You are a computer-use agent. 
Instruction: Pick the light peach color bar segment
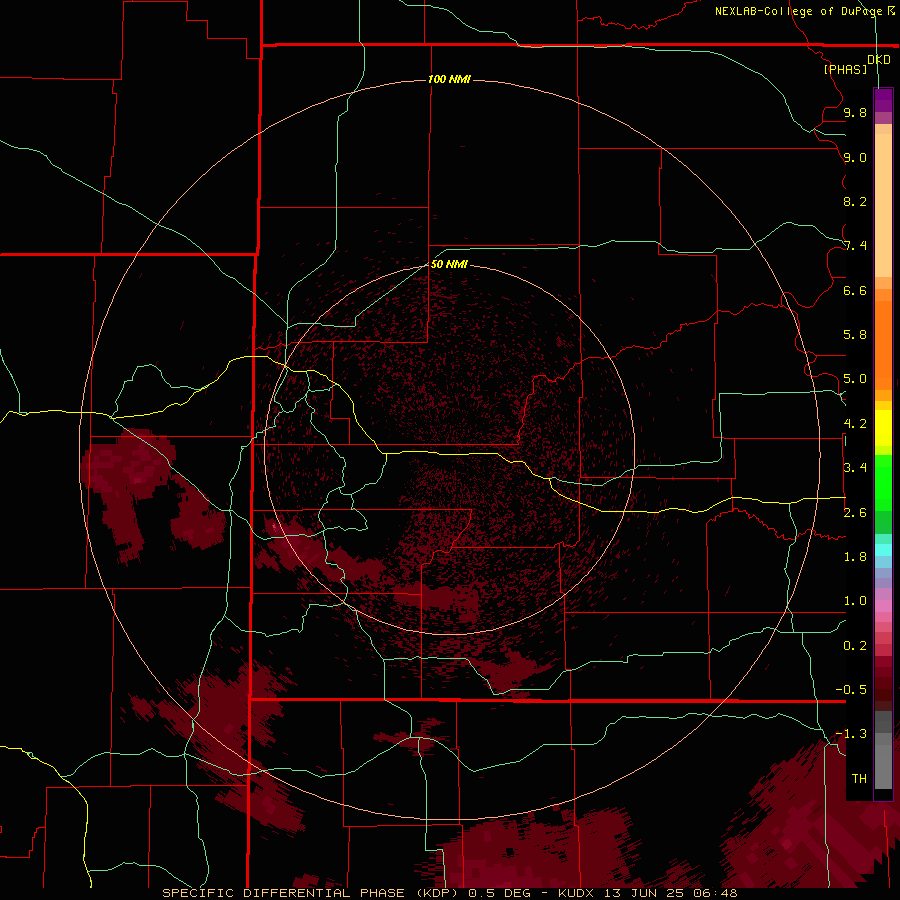[883, 205]
